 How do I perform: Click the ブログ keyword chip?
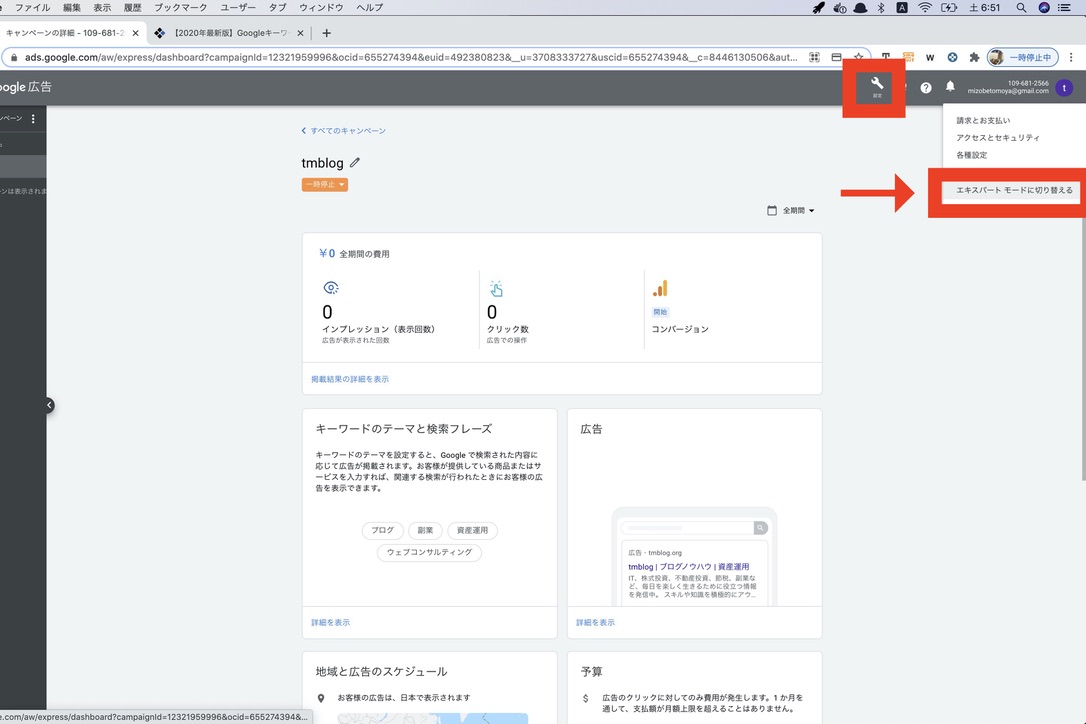(x=382, y=530)
